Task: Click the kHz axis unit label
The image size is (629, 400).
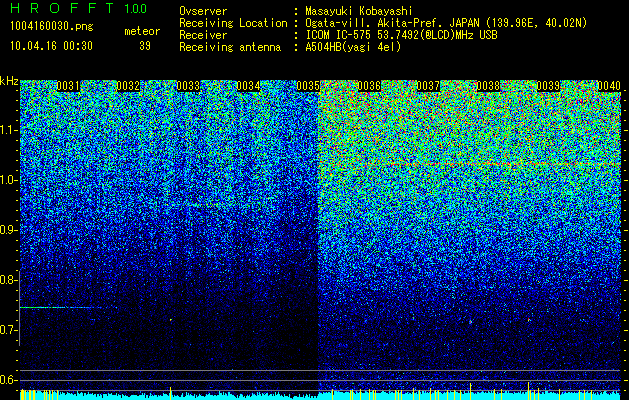Action: tap(9, 81)
